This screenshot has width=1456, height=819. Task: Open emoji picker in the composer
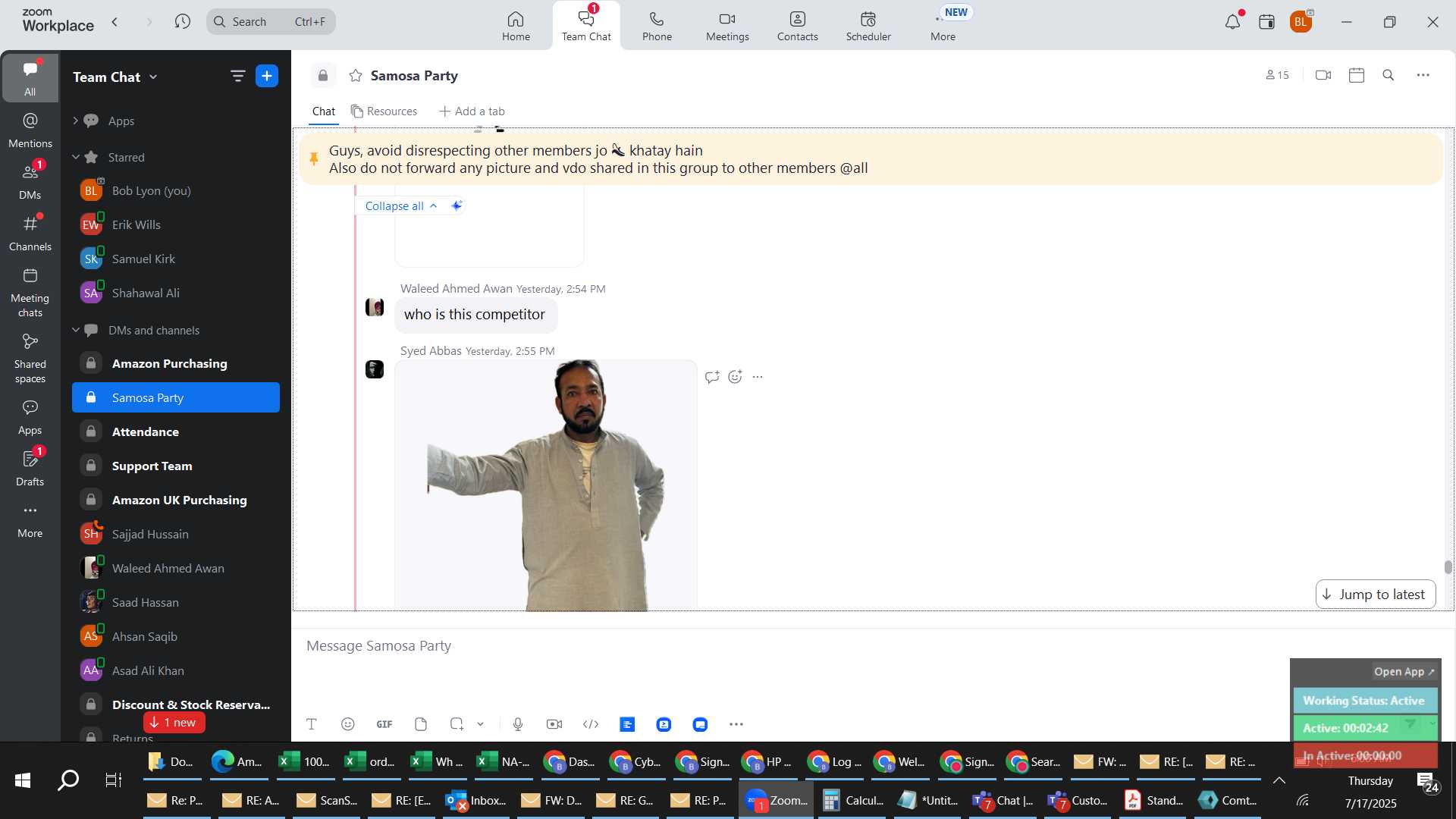click(348, 724)
